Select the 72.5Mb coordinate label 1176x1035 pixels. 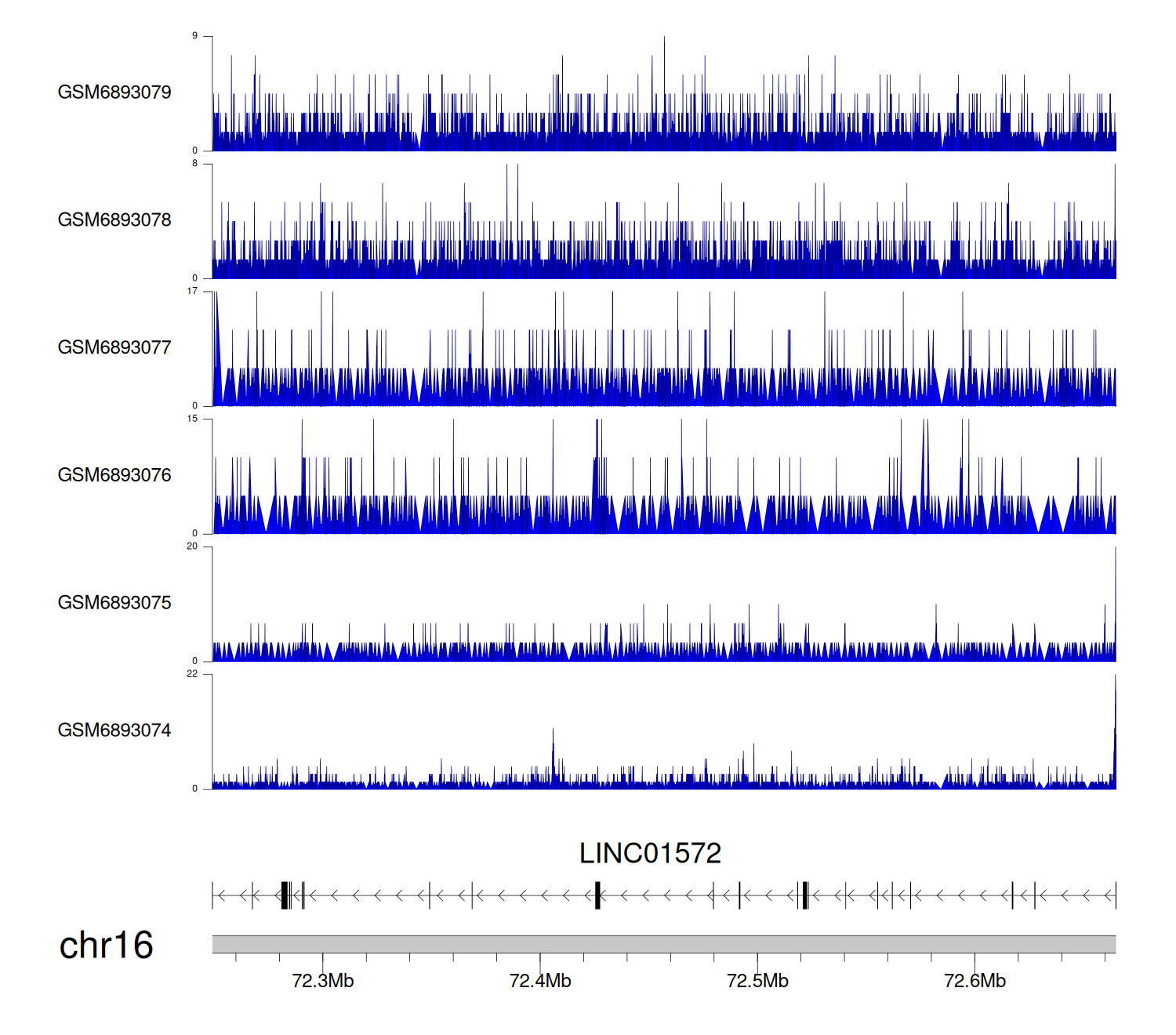[757, 981]
